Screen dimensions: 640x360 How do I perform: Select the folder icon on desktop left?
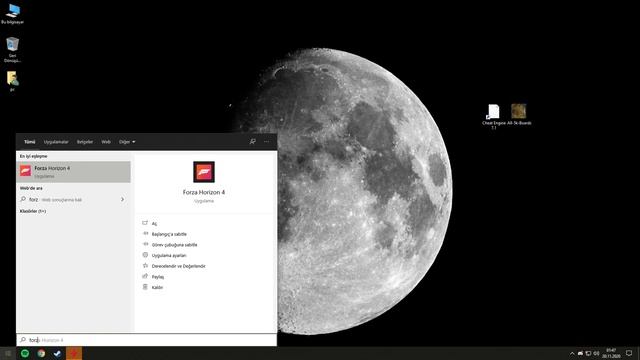(12, 81)
